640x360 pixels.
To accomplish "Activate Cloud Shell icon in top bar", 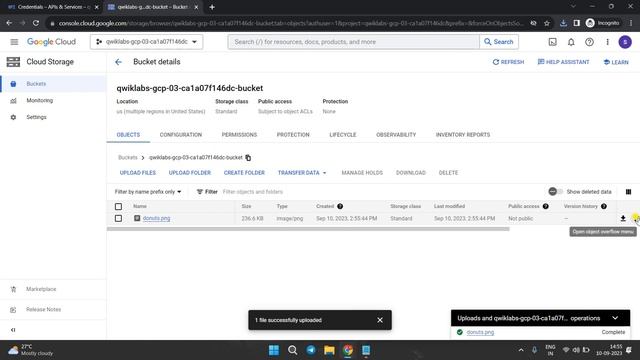I will 552,42.
